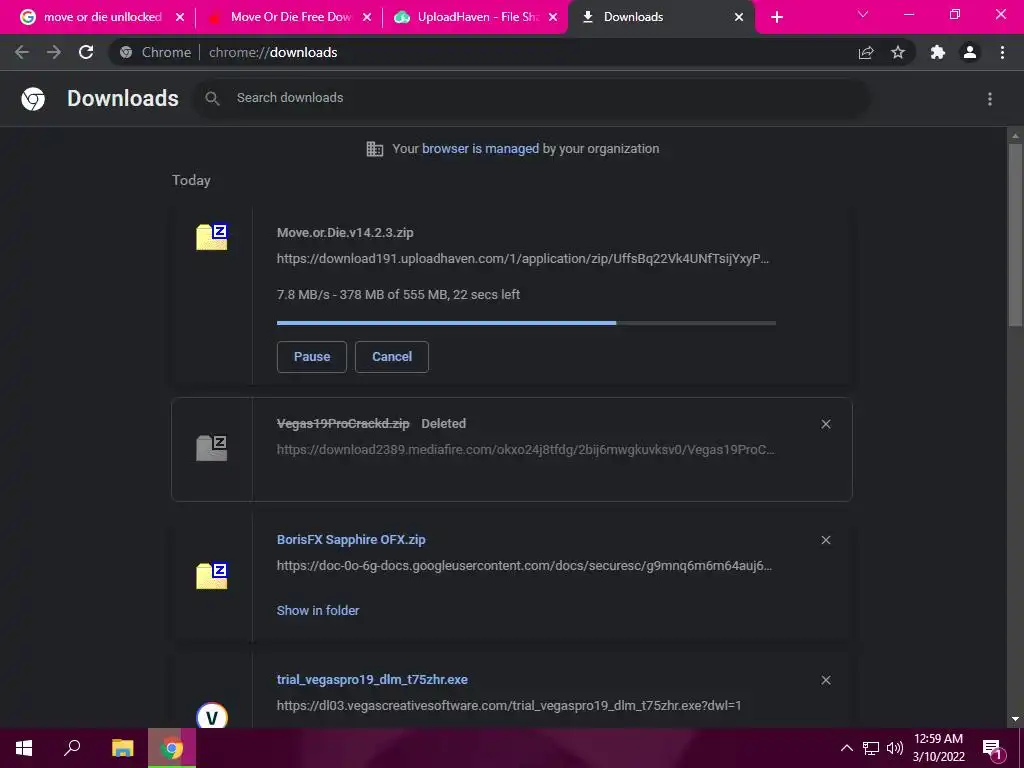Reload the downloads page

[x=86, y=52]
